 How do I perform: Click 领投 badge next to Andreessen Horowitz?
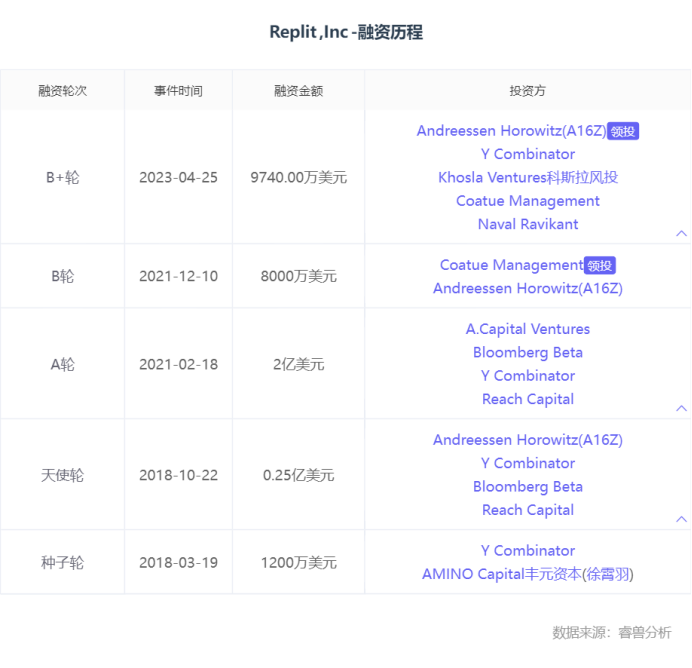(623, 131)
